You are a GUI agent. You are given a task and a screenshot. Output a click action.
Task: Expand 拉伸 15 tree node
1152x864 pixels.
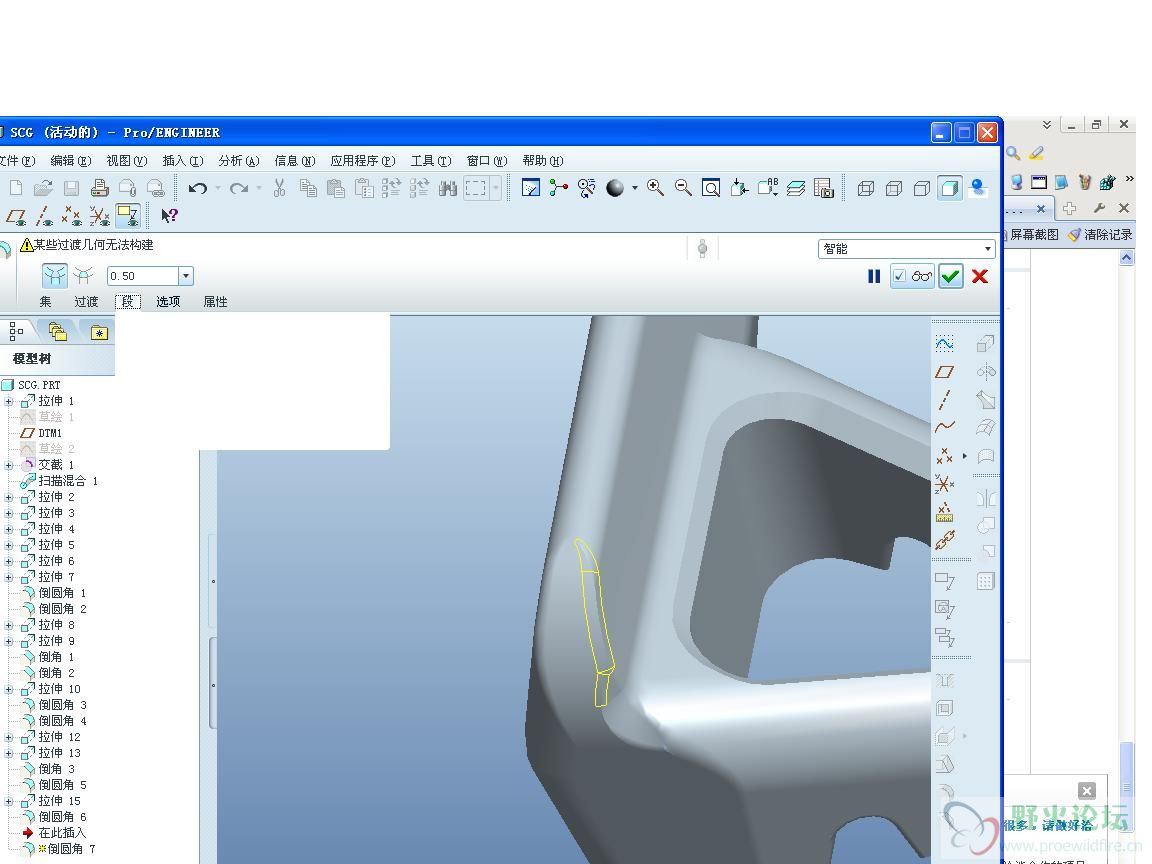point(9,802)
